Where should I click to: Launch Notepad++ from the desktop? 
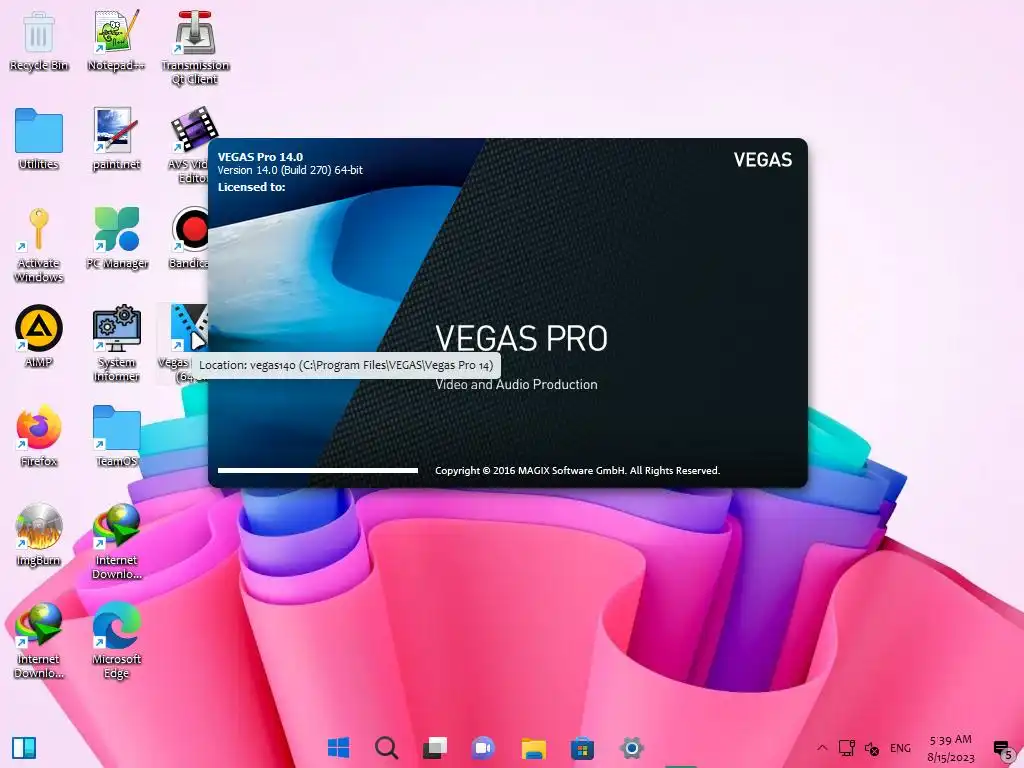116,40
